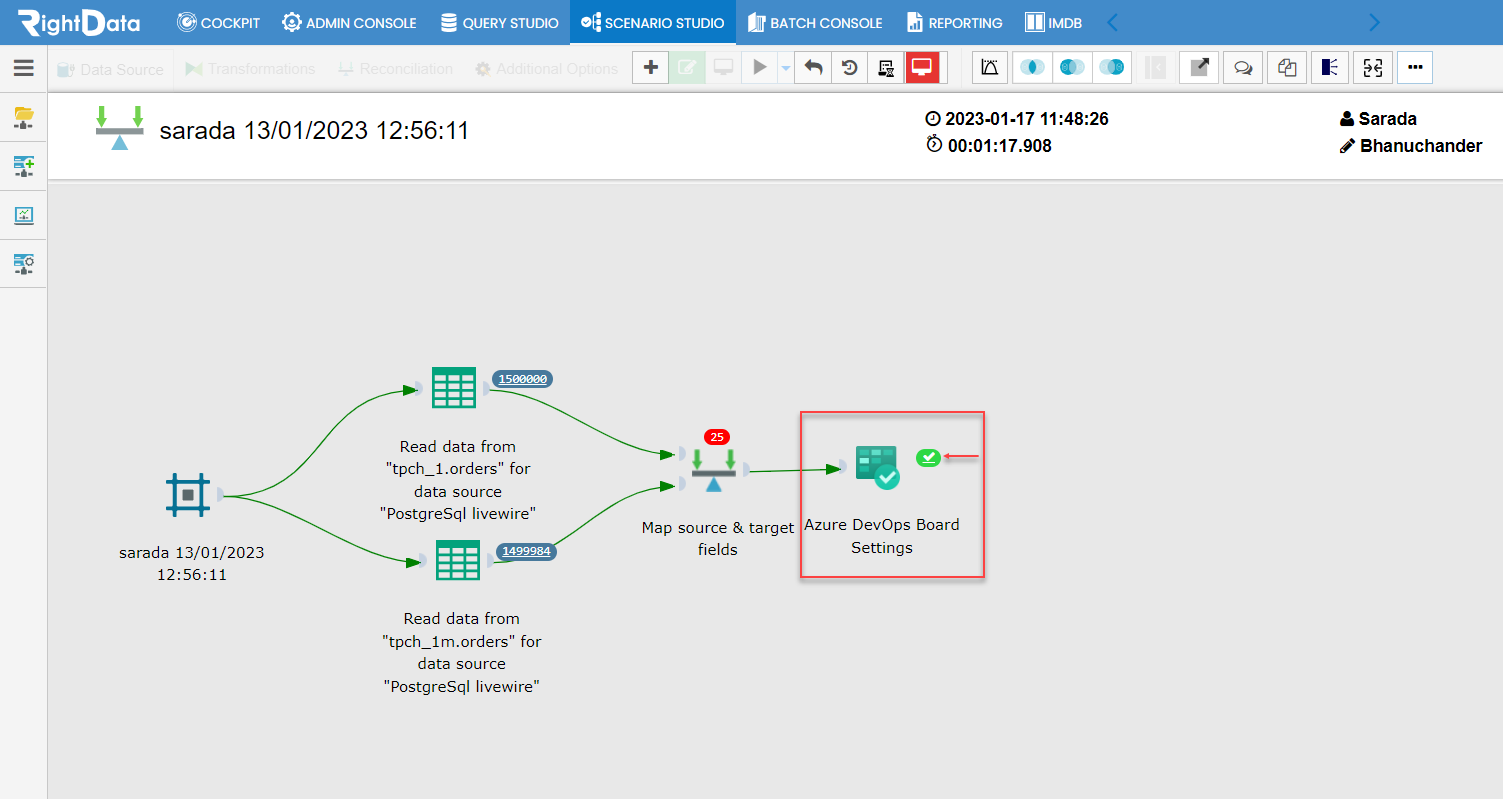Select the sarada scenario start node
The width and height of the screenshot is (1503, 799).
[x=189, y=494]
